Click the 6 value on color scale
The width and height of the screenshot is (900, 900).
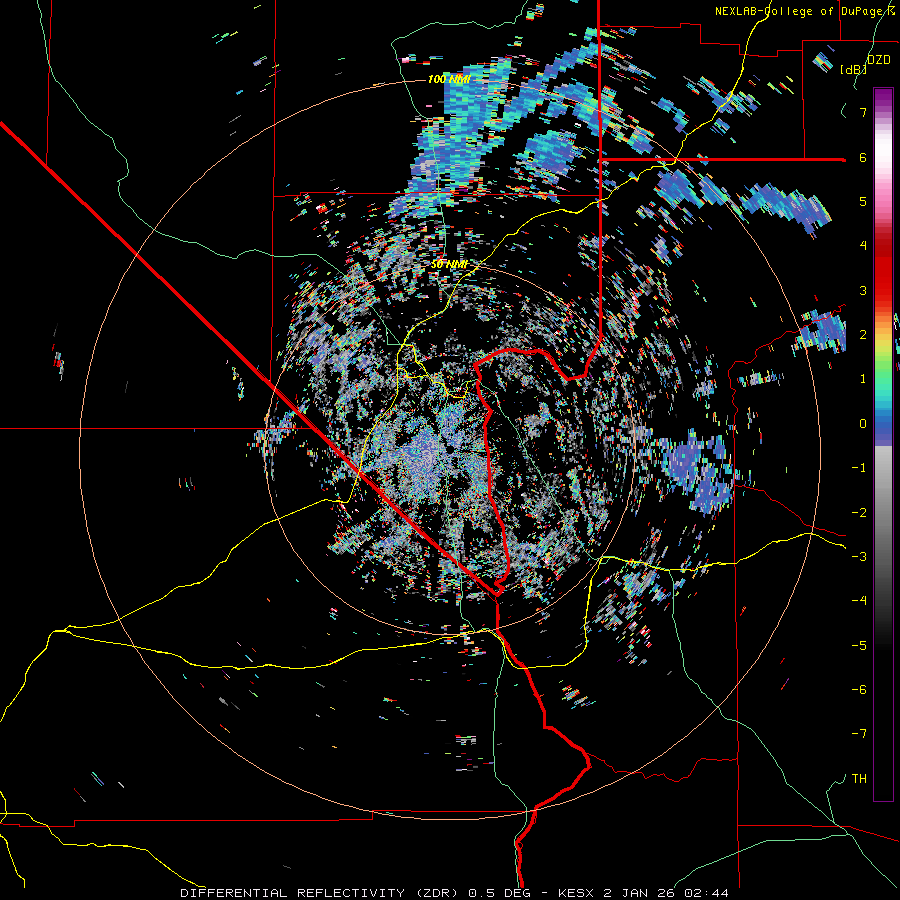click(863, 157)
